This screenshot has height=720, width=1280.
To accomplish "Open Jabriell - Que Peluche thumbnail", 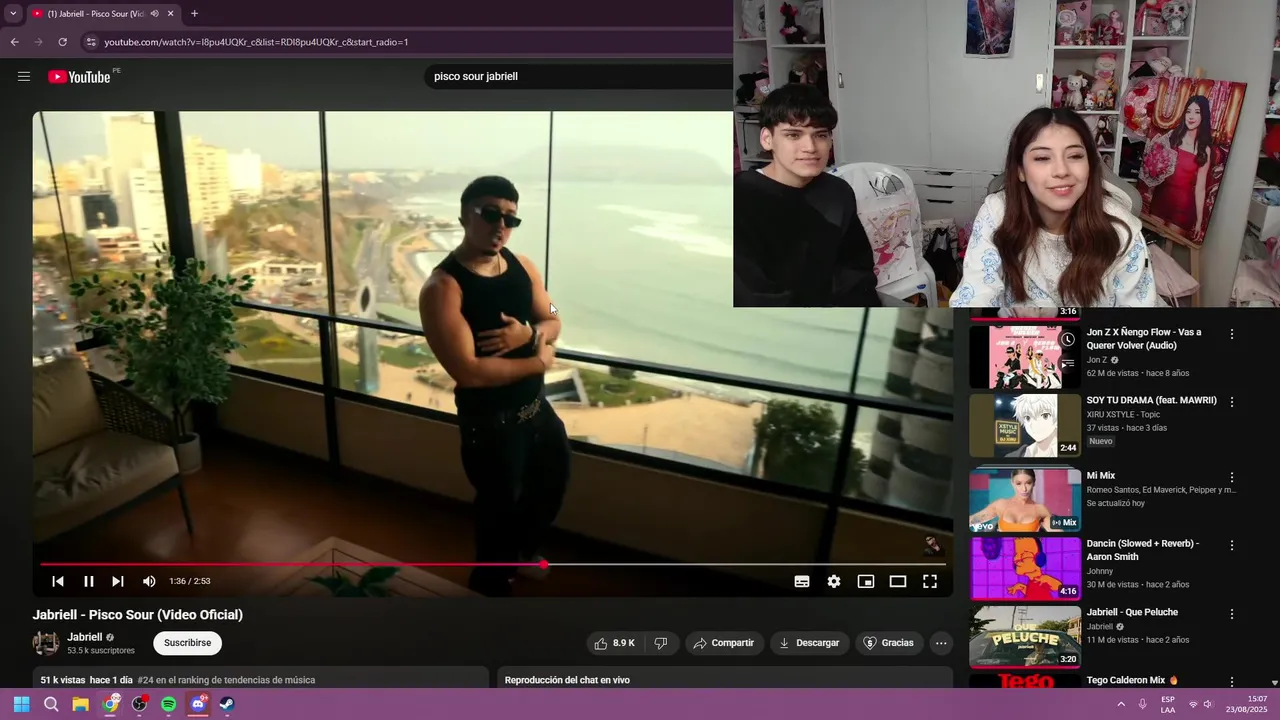I will 1025,636.
